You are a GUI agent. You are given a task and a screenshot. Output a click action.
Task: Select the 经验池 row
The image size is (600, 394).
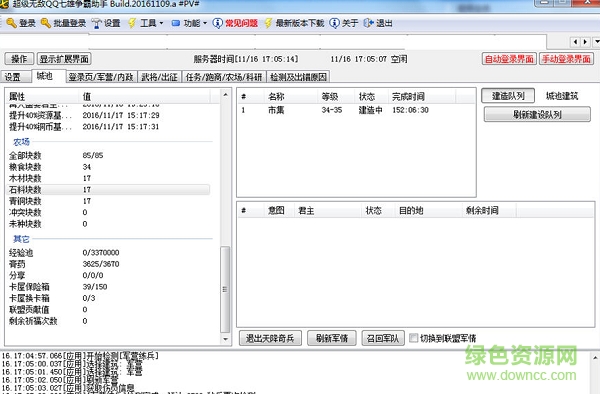coord(109,252)
